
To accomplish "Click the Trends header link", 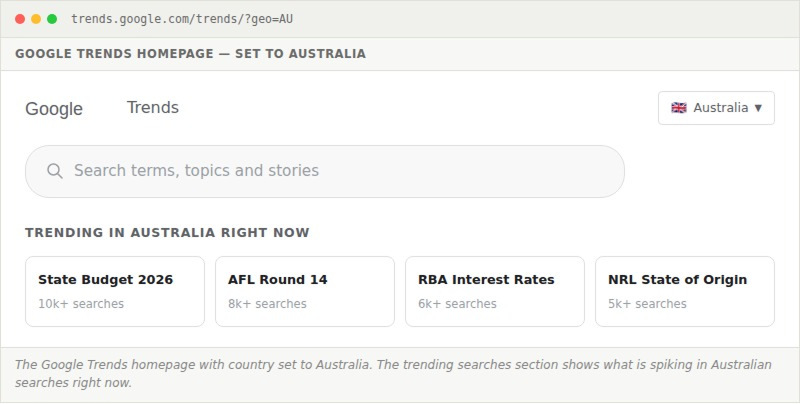I will tap(153, 108).
